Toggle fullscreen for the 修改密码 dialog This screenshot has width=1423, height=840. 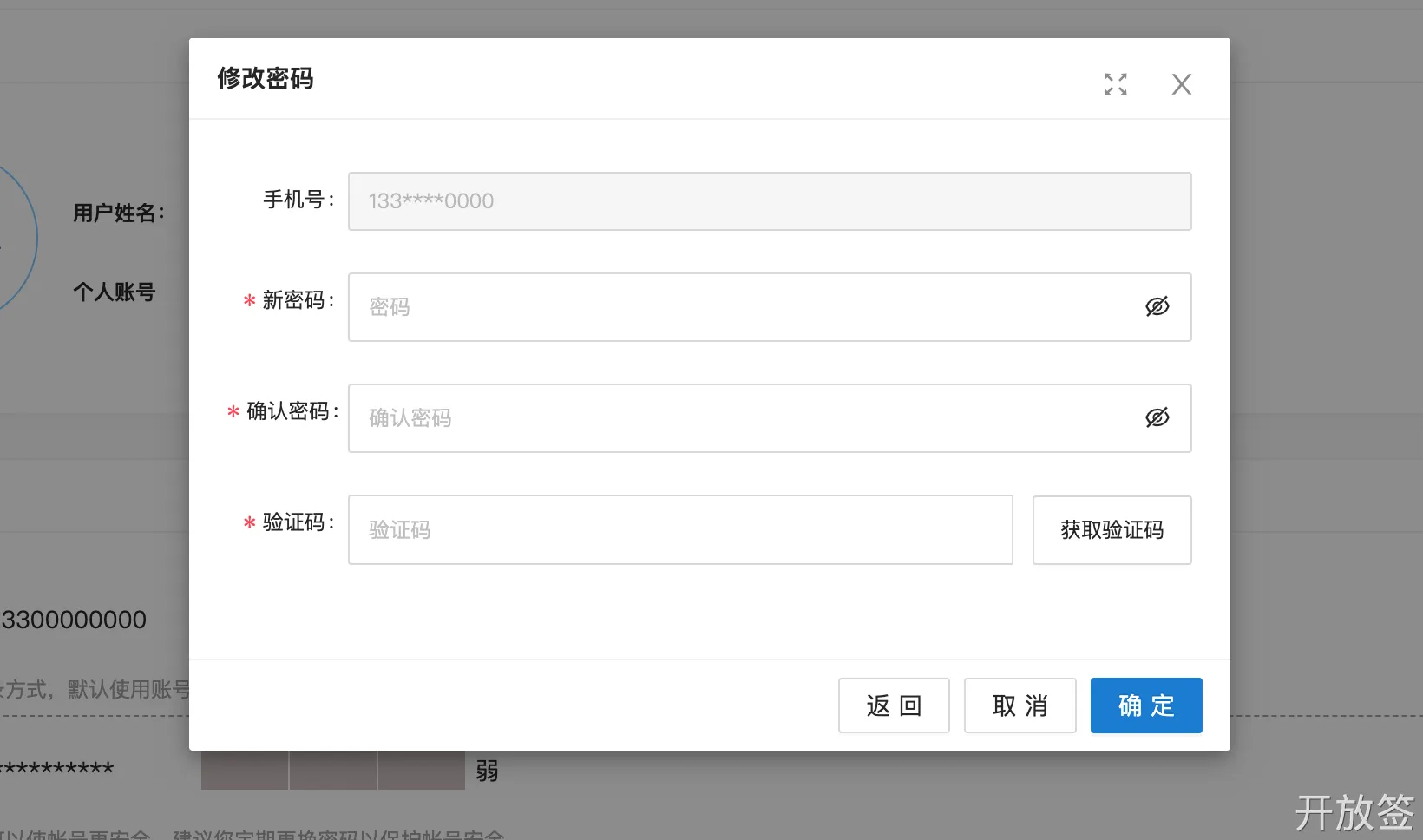coord(1116,84)
